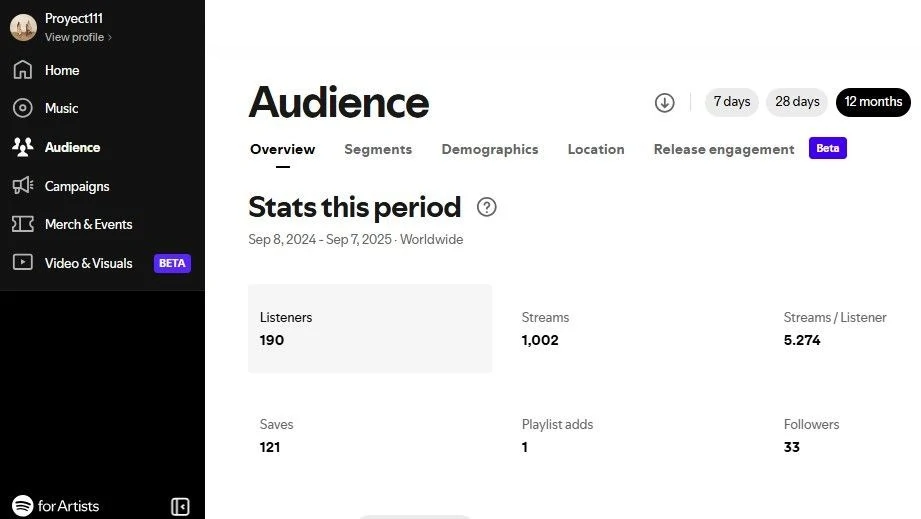
Task: Click the Proyect111 profile avatar
Action: 23,27
